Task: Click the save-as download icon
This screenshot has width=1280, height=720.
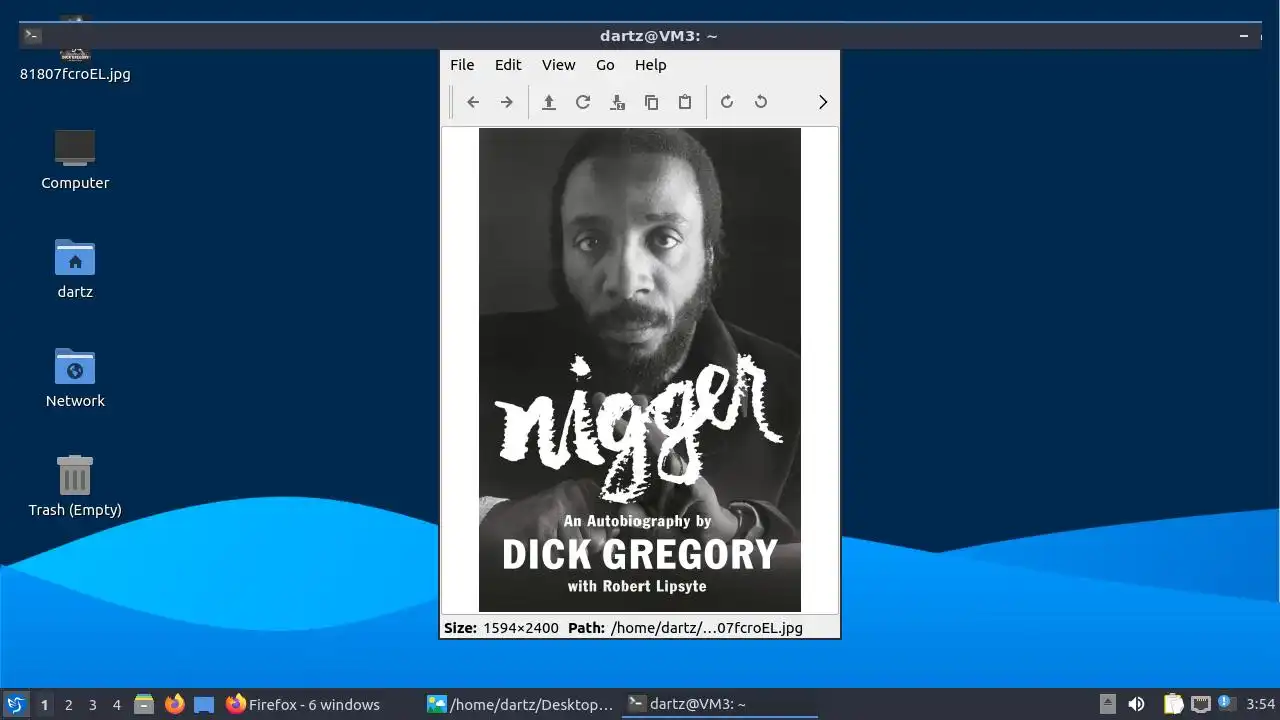Action: click(x=617, y=102)
